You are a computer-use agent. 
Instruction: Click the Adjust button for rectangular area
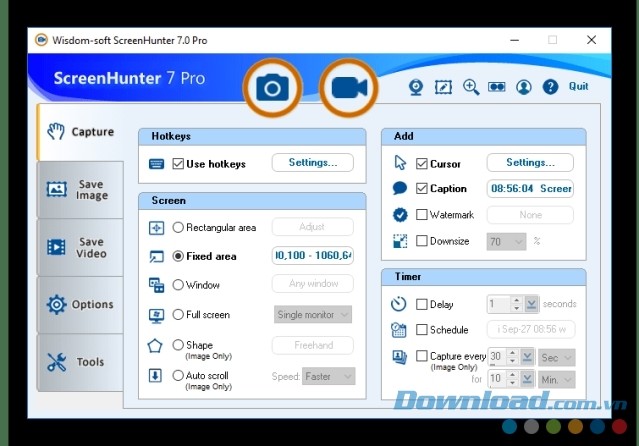(313, 227)
